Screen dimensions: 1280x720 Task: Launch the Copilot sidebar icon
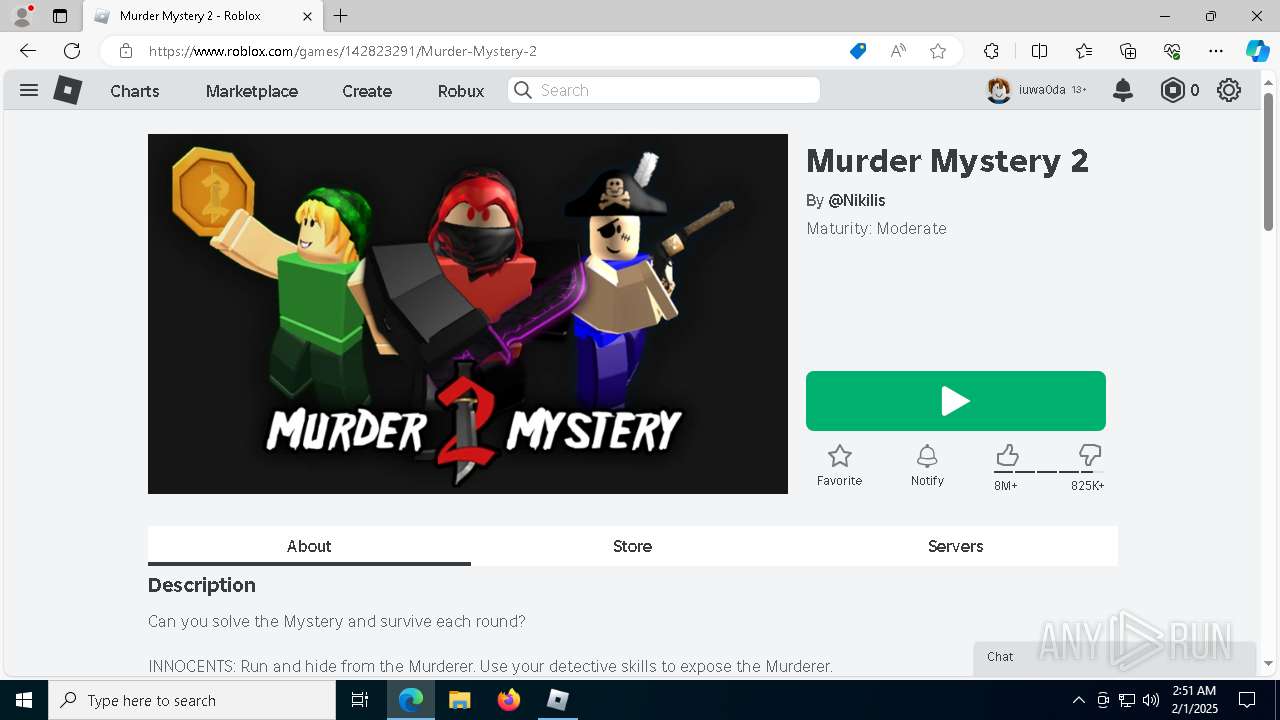click(1257, 51)
